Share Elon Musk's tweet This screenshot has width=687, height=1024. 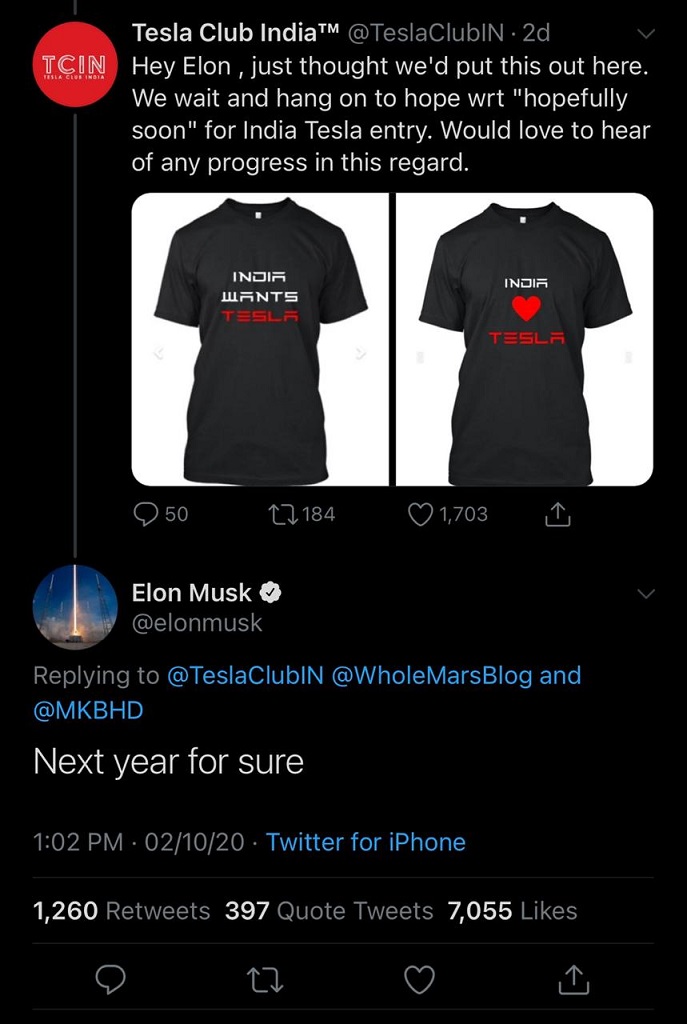(x=574, y=981)
